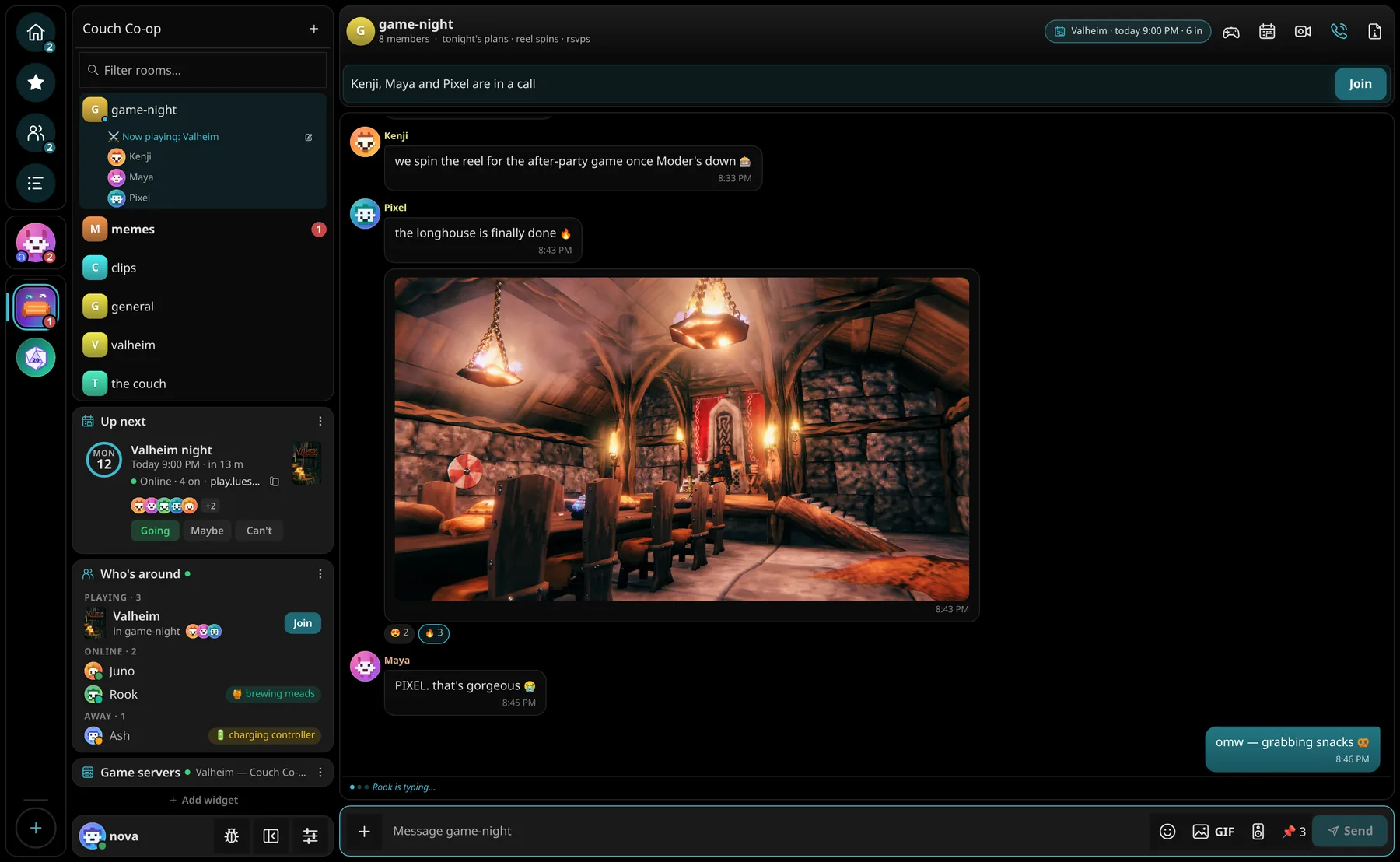The height and width of the screenshot is (862, 1400).
Task: Collapse sidebar with panel icon
Action: point(271,836)
